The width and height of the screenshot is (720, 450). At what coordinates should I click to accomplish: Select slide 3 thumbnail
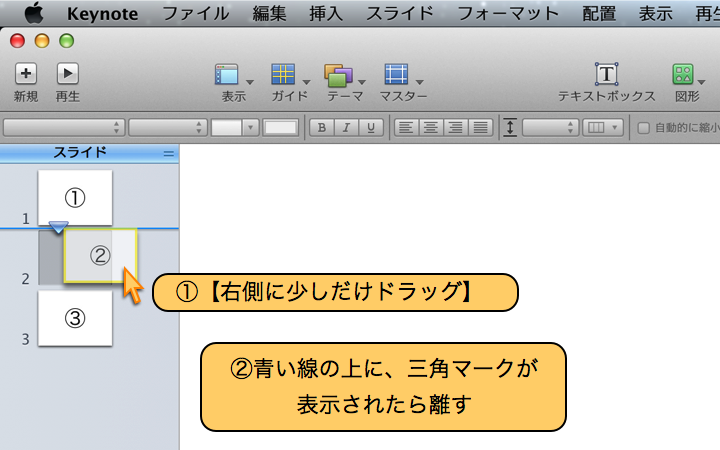[x=75, y=318]
